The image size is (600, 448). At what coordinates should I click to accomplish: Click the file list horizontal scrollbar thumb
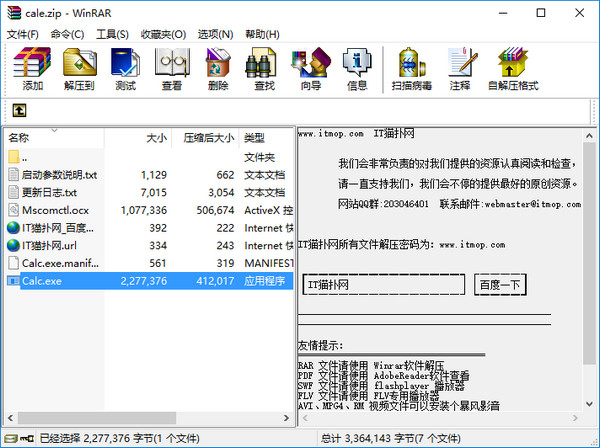click(97, 418)
